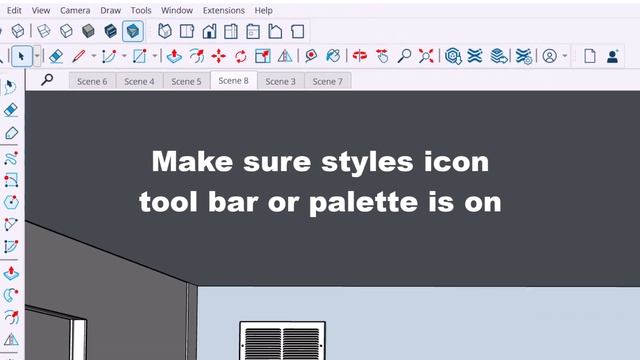Activate the Offset tool in top toolbar

(x=197, y=56)
